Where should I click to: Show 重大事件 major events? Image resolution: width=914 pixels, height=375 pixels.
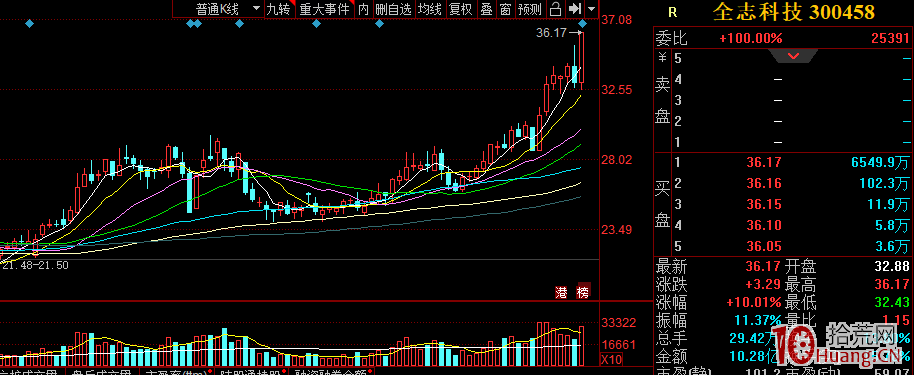[x=324, y=9]
